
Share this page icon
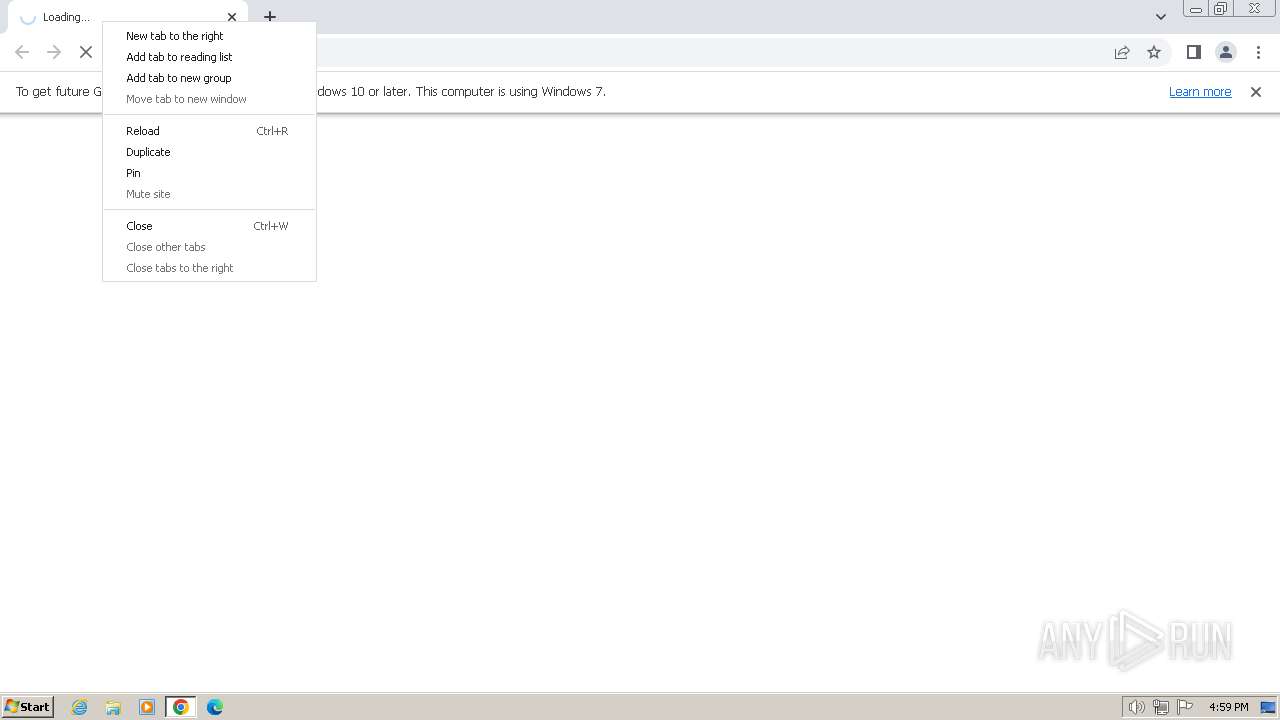click(x=1122, y=52)
